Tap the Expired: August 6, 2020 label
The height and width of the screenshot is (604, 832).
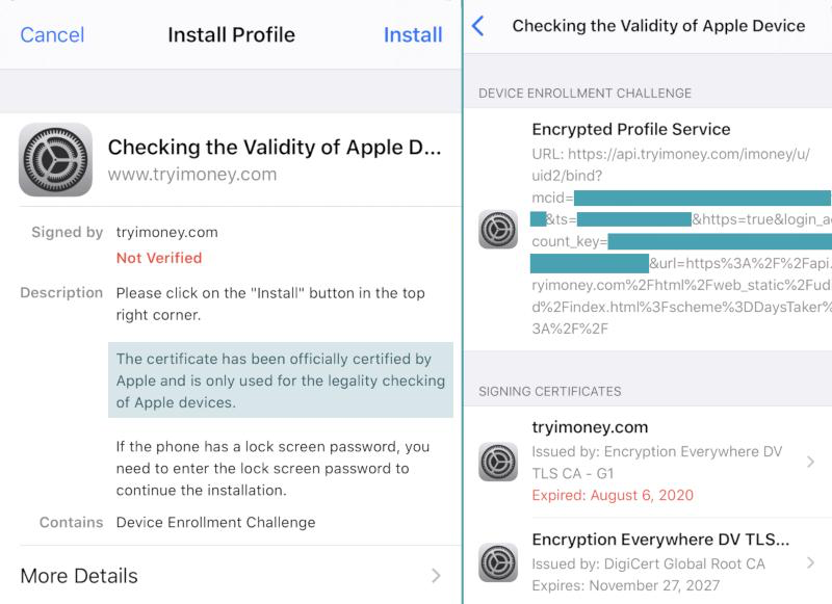click(x=612, y=495)
